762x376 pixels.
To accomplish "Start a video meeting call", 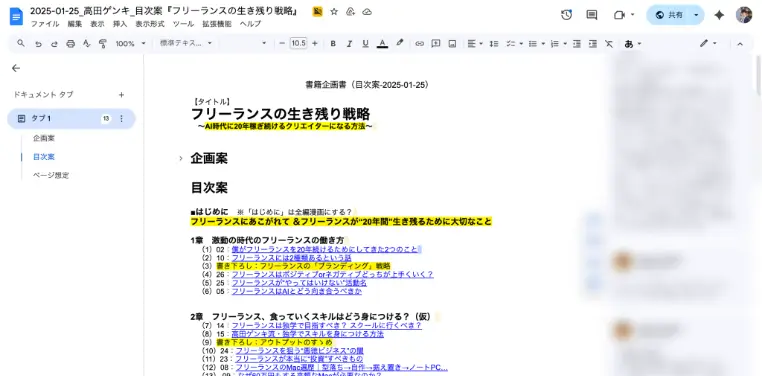I will (x=619, y=15).
